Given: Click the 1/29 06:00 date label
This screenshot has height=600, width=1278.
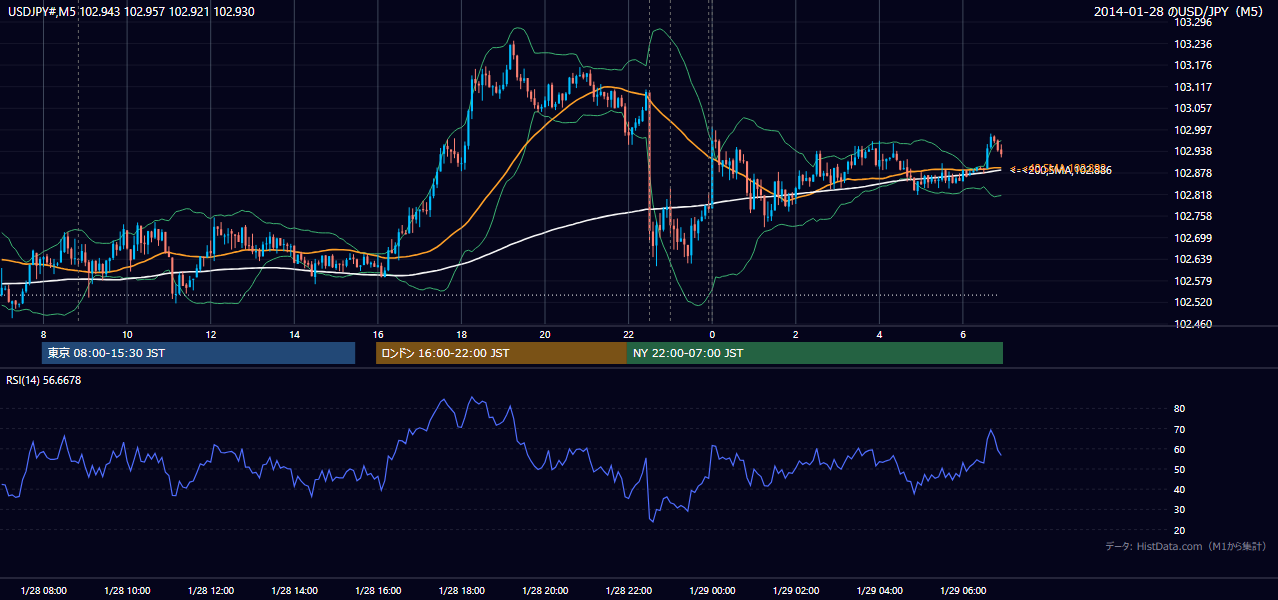Looking at the screenshot, I should [x=963, y=590].
